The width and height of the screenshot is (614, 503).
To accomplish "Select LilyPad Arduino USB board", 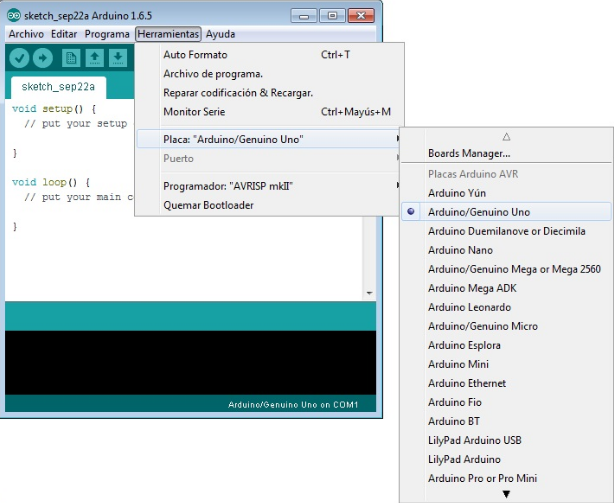I will pos(506,440).
